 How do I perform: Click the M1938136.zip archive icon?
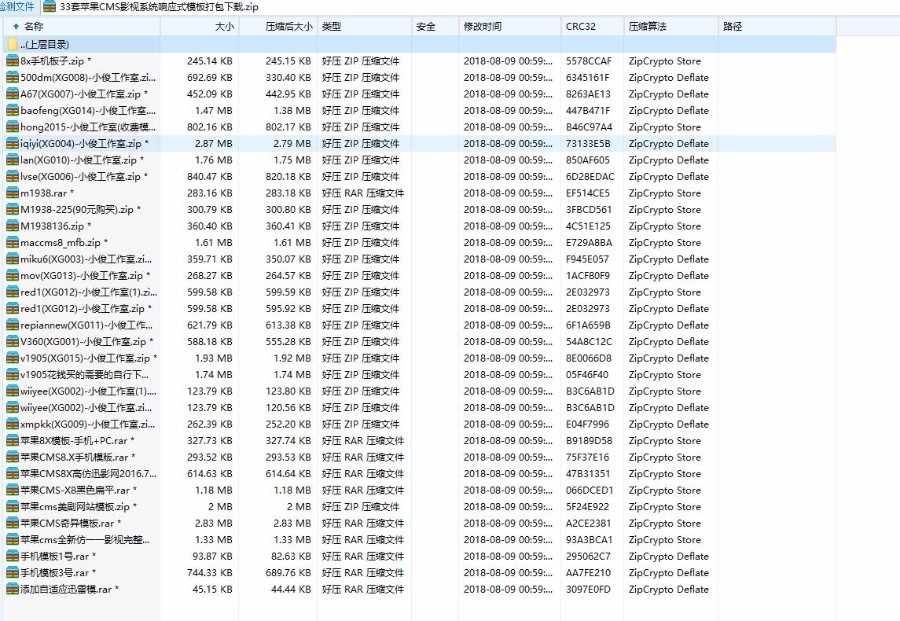coord(12,226)
